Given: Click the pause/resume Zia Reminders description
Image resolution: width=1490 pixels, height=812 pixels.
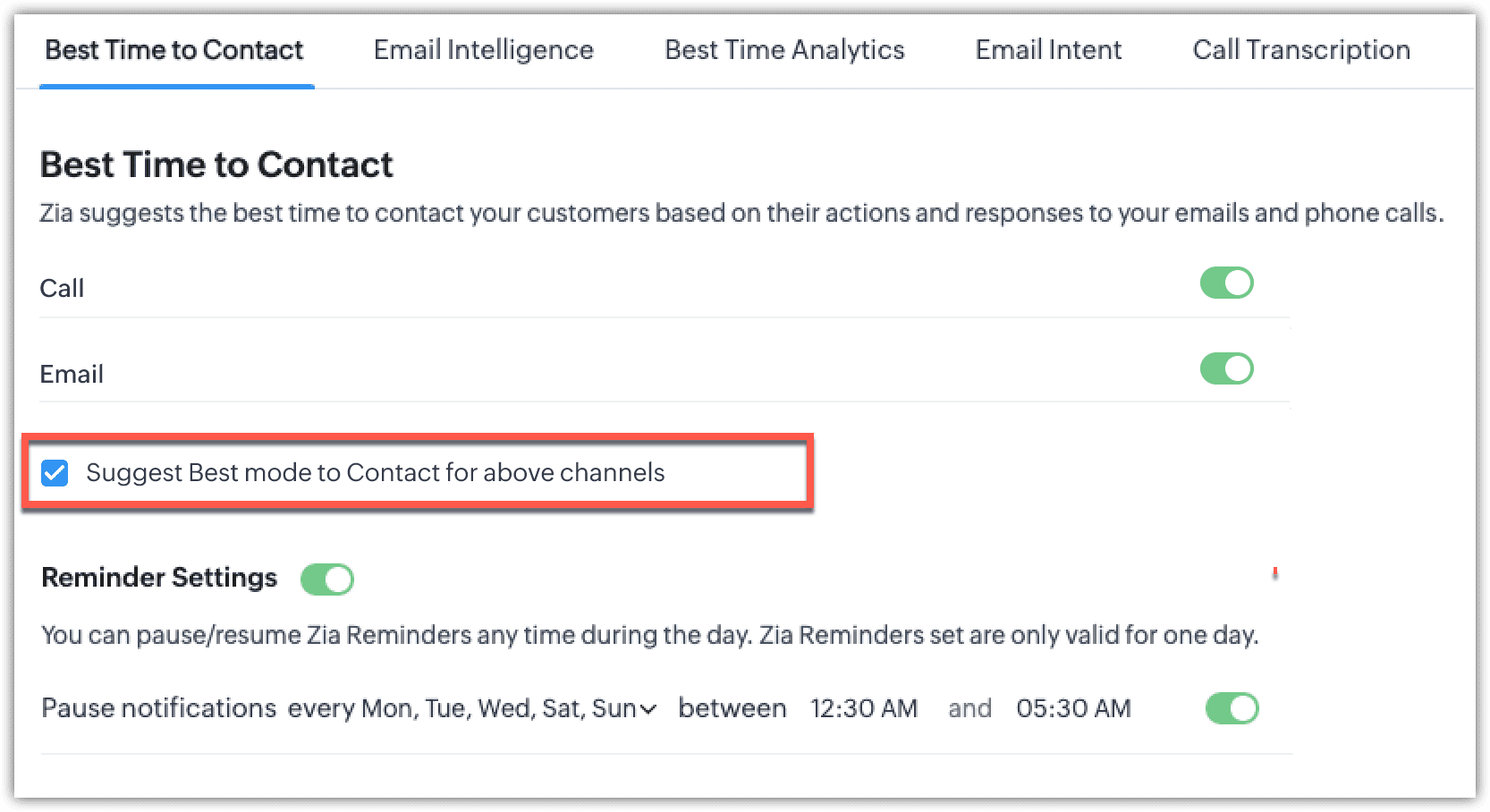Looking at the screenshot, I should (x=649, y=636).
